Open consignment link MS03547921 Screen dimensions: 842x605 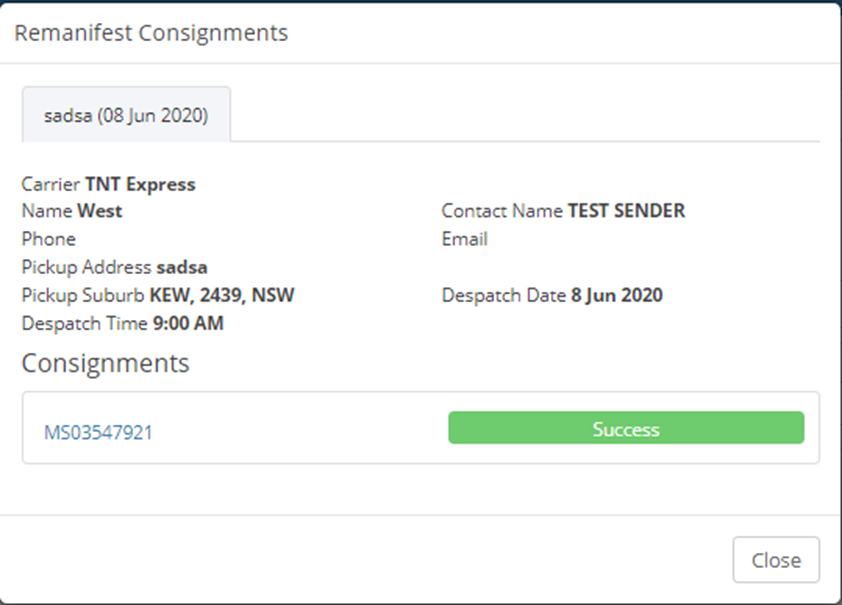tap(98, 432)
